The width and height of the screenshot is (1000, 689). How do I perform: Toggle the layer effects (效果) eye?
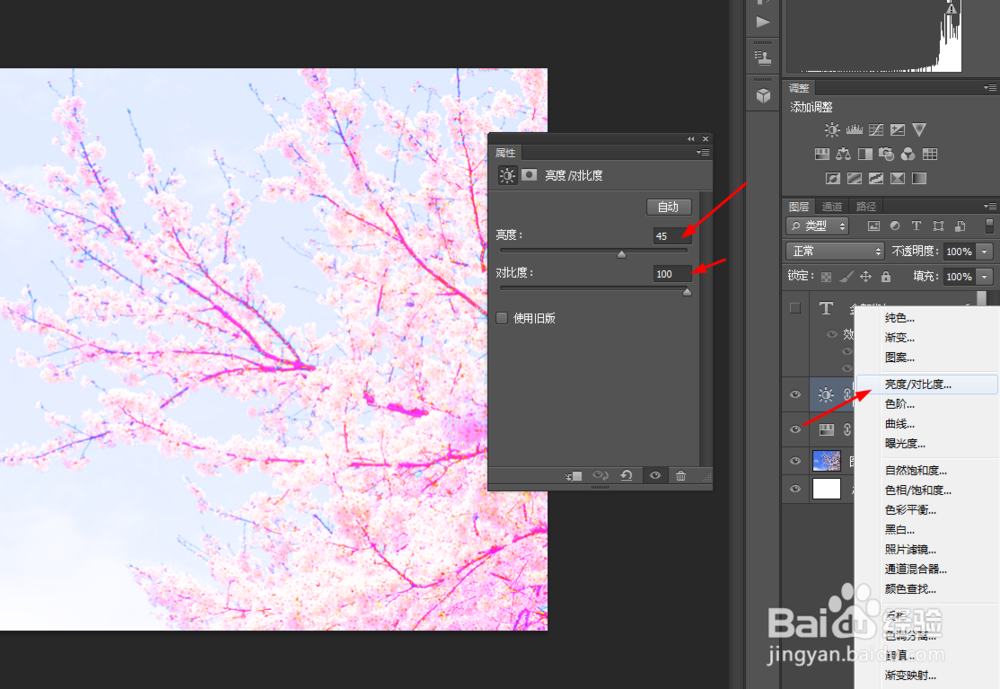pyautogui.click(x=832, y=334)
